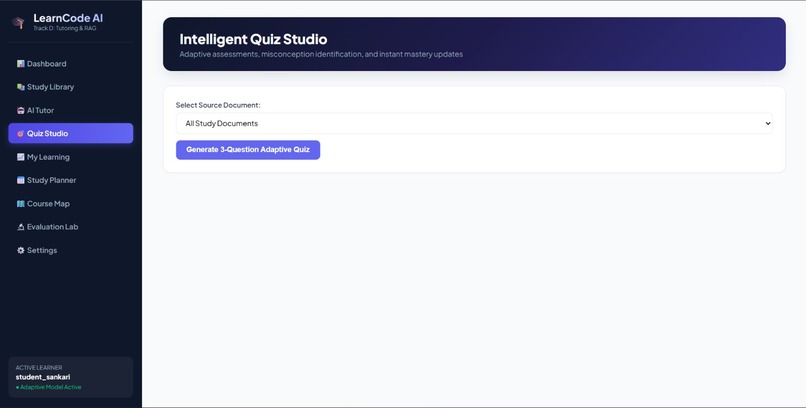Open the AI Tutor section
The height and width of the screenshot is (408, 806).
(x=71, y=110)
